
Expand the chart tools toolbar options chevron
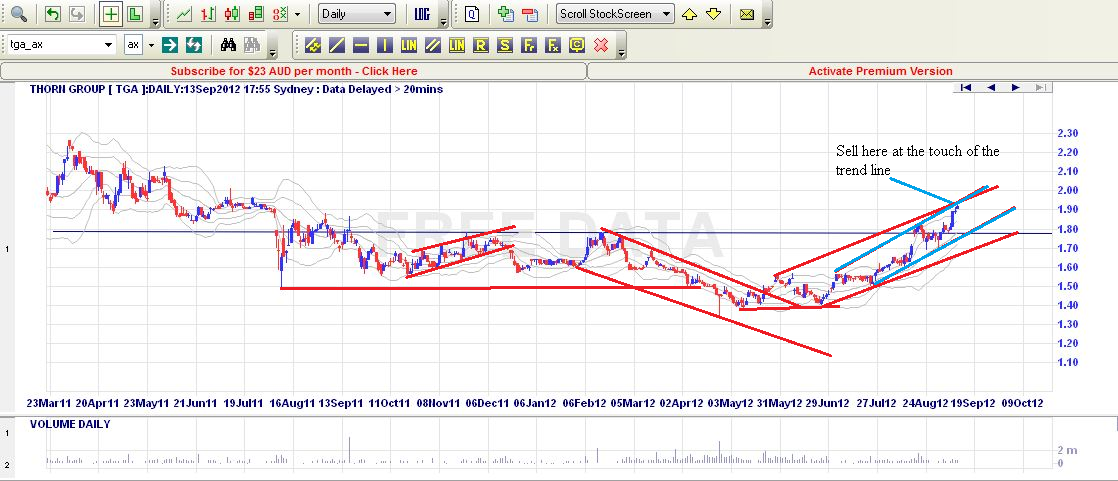click(156, 21)
